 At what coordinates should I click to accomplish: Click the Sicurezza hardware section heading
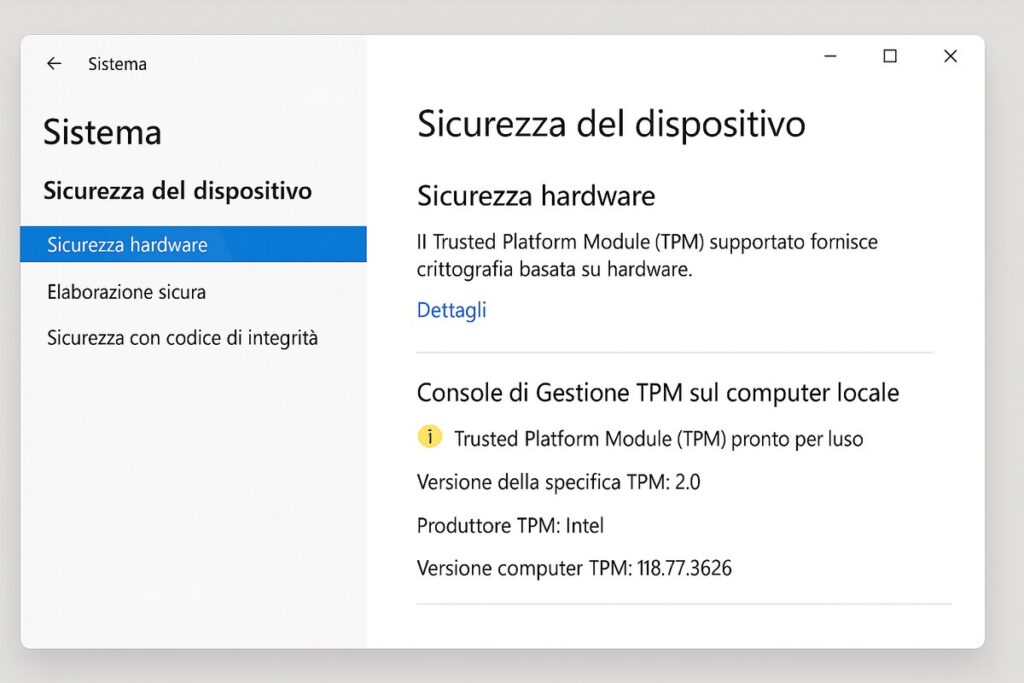pos(536,195)
